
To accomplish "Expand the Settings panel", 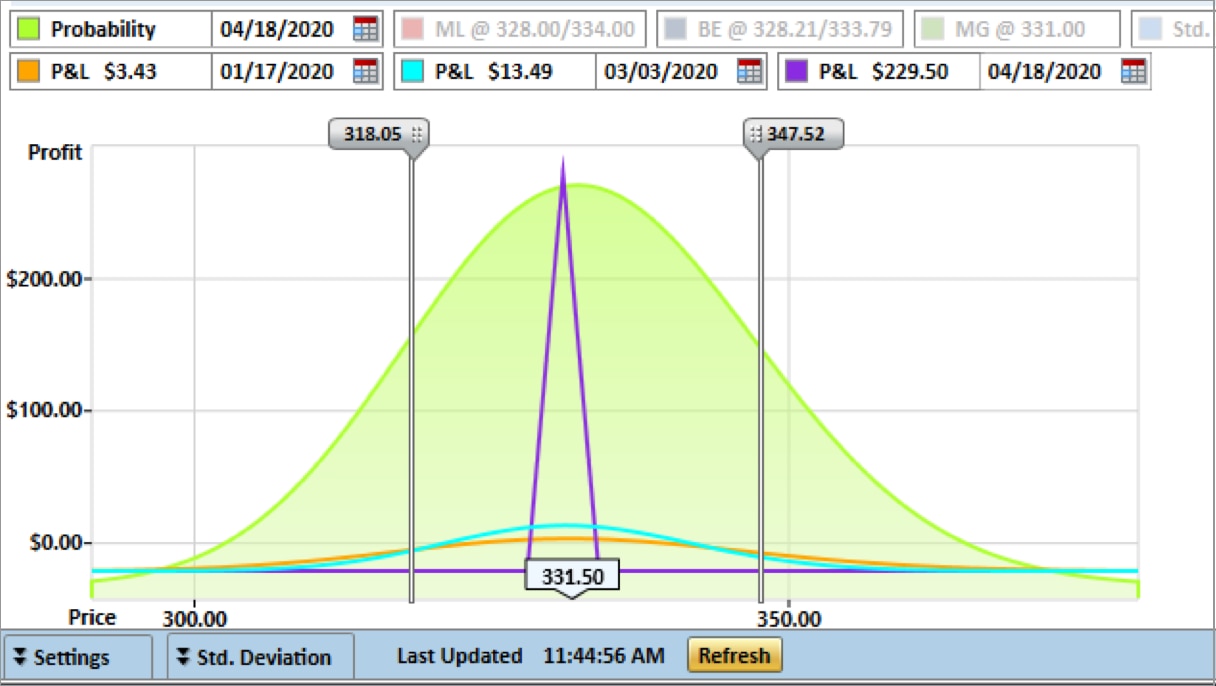I will [x=79, y=657].
